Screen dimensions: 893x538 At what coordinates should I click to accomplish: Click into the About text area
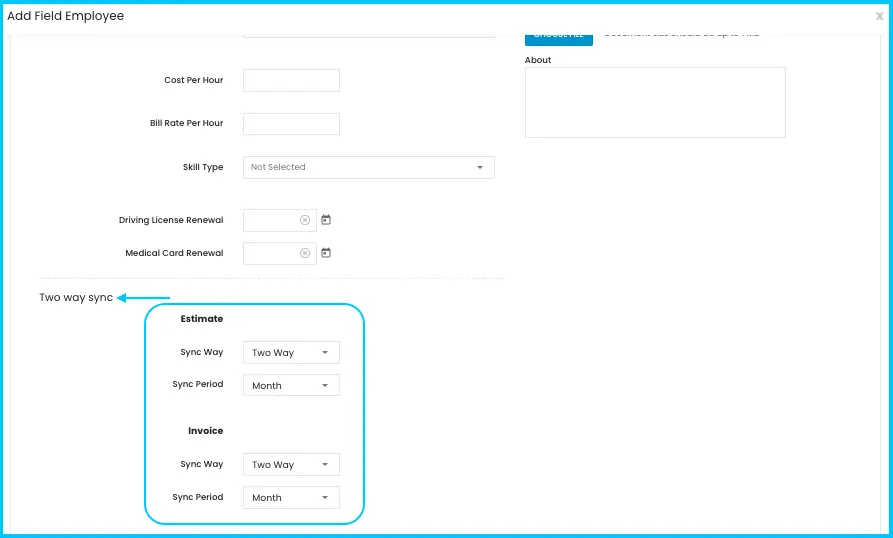point(655,102)
